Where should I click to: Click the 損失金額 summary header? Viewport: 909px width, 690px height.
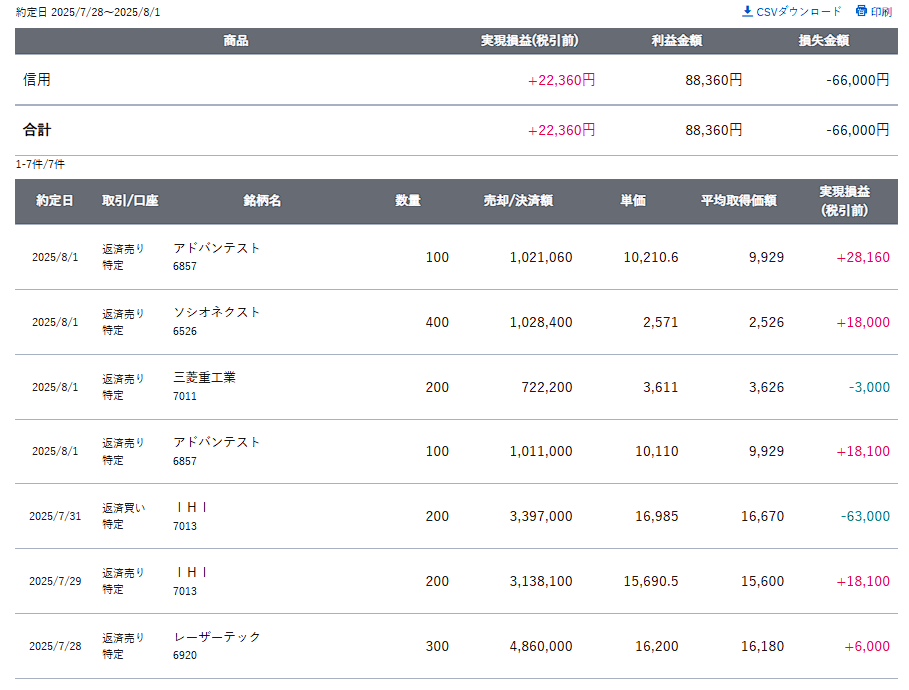(x=824, y=41)
